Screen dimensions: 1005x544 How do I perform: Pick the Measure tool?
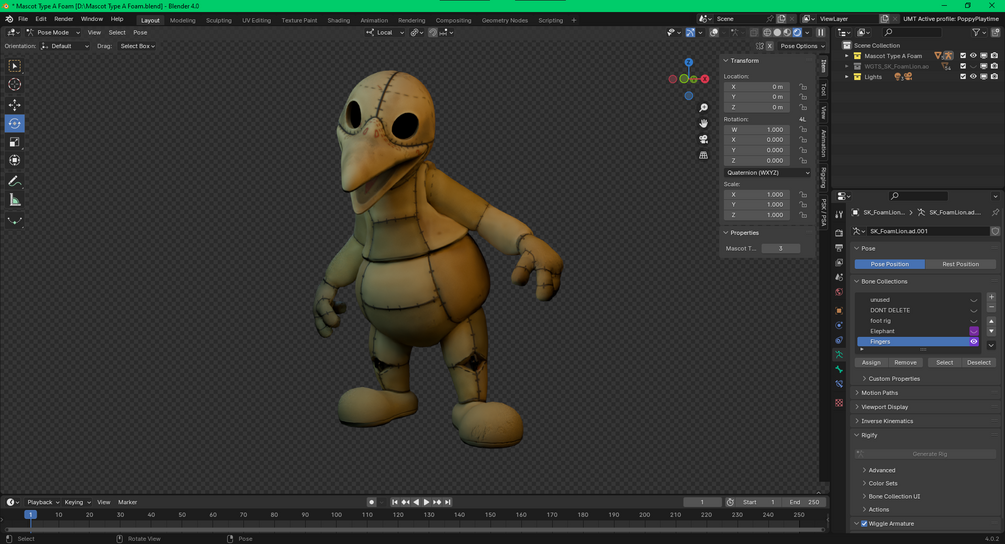click(x=14, y=200)
